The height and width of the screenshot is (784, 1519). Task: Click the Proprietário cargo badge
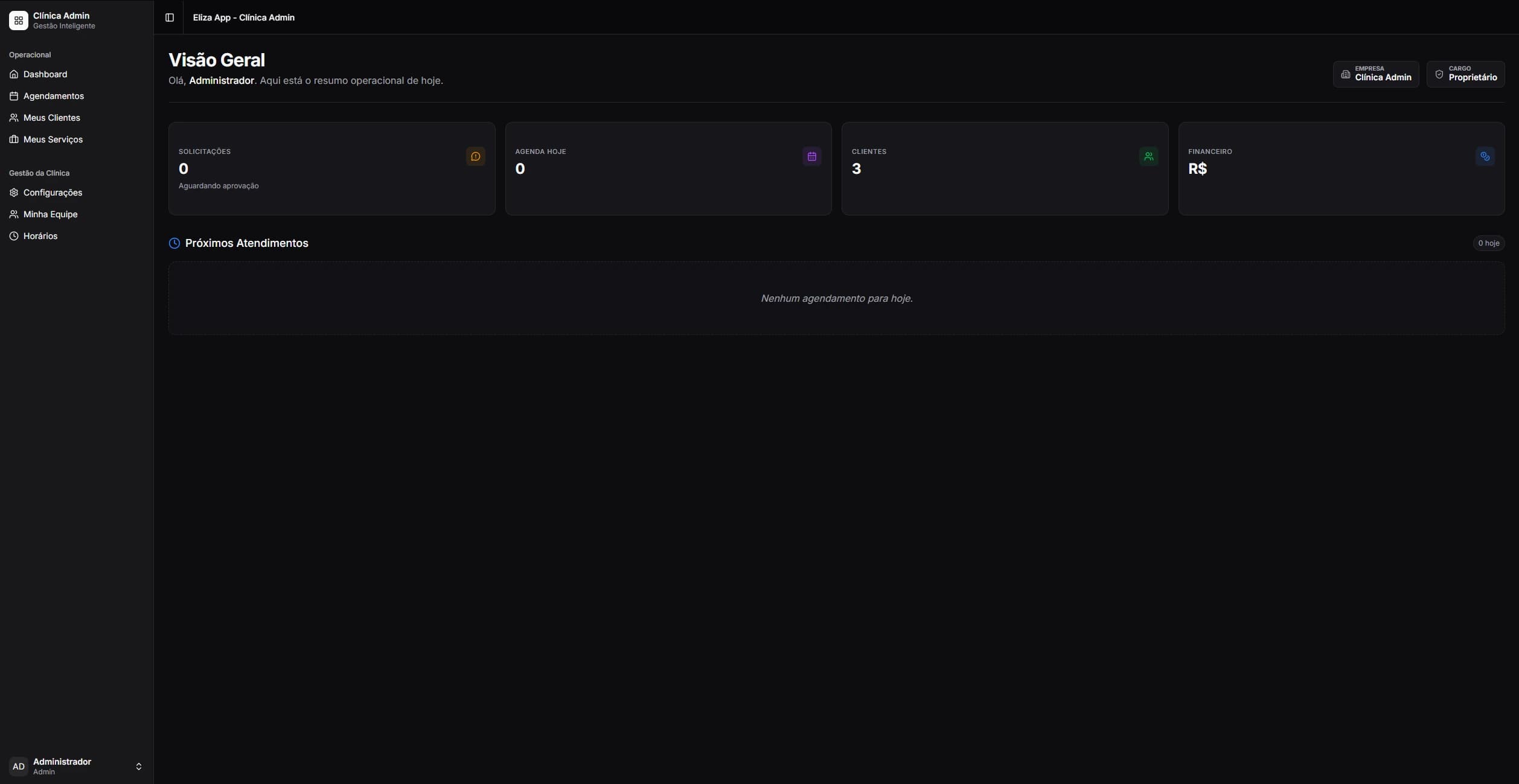click(x=1472, y=77)
